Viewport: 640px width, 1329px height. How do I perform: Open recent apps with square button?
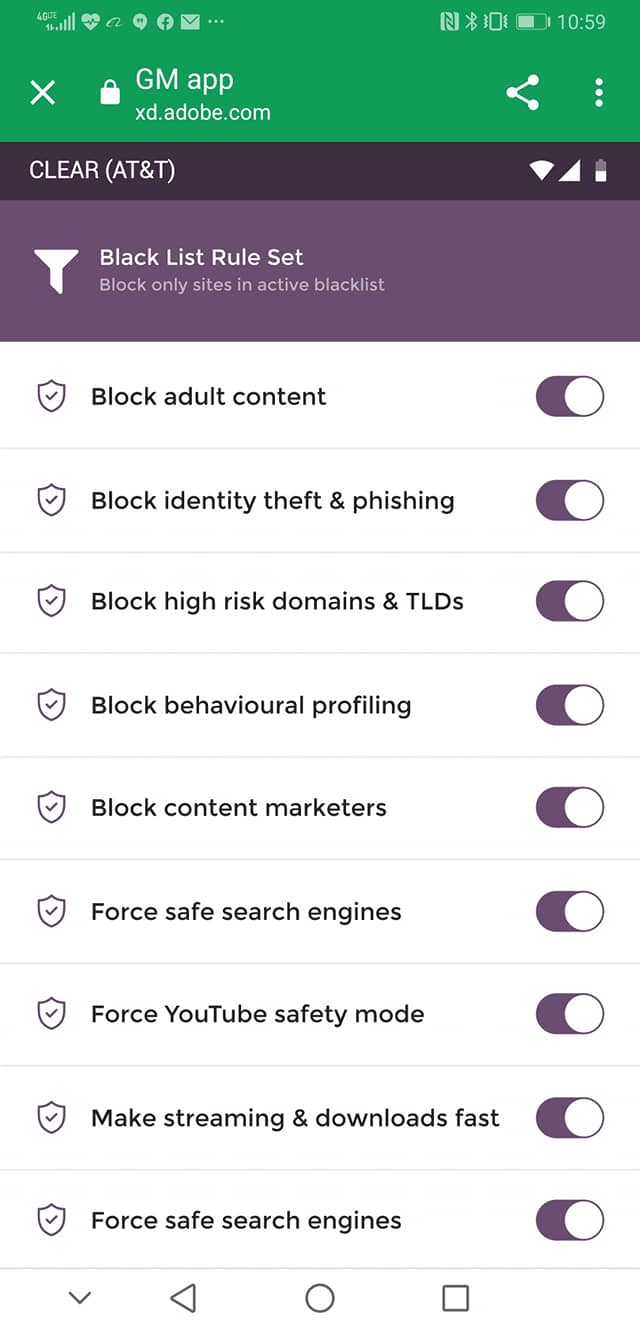coord(455,1298)
